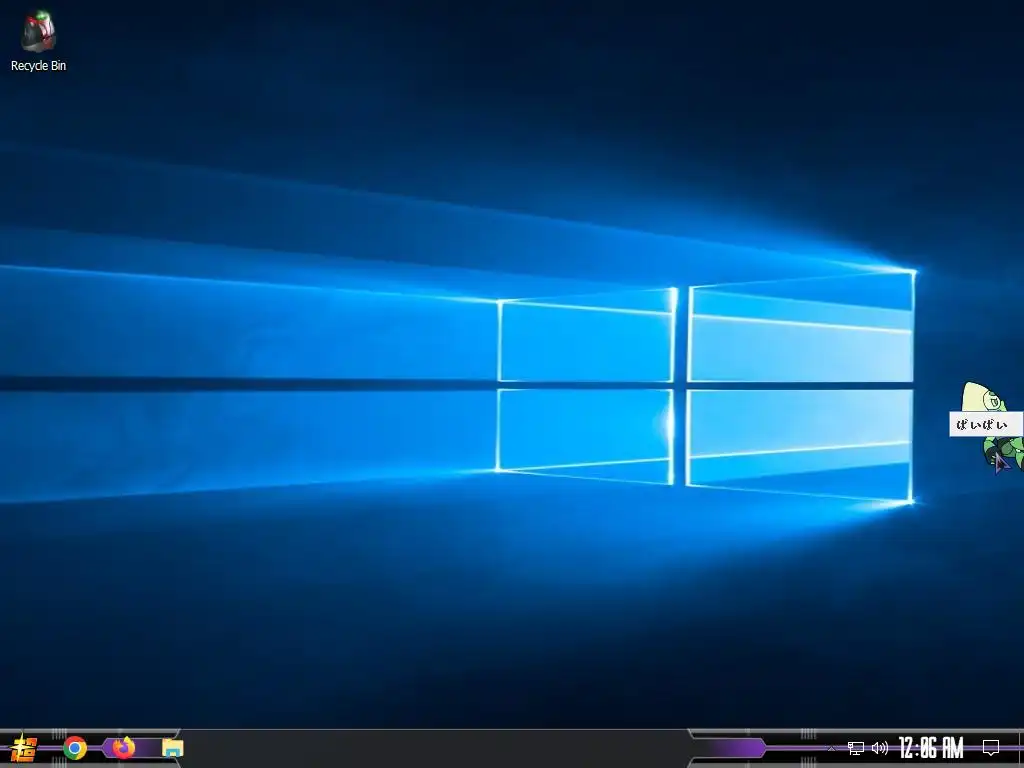Viewport: 1024px width, 768px height.
Task: Open the volume speaker tray icon
Action: [880, 748]
